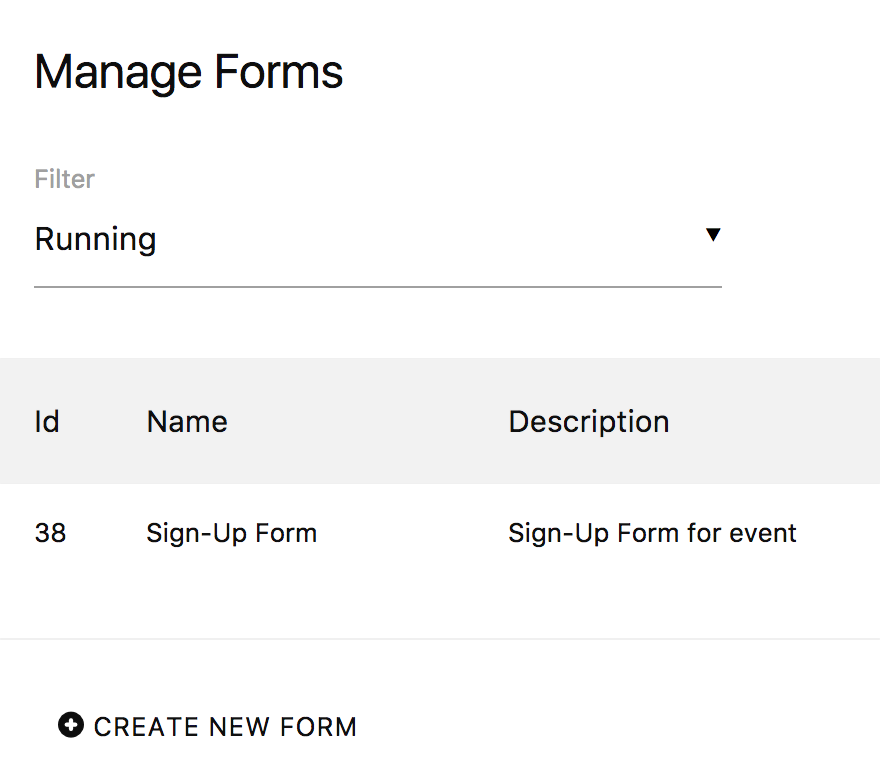Click form id 38 cell

(50, 533)
